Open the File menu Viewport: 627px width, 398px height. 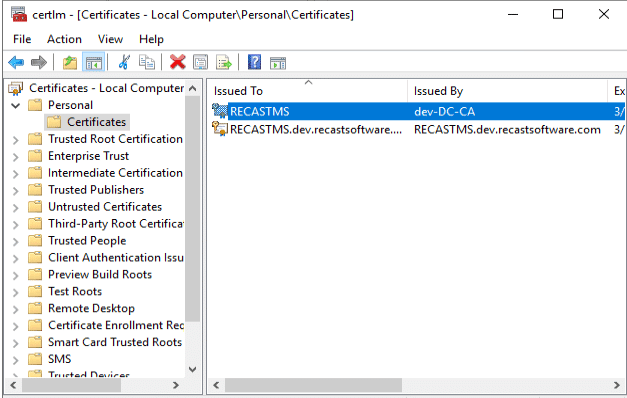(x=22, y=39)
